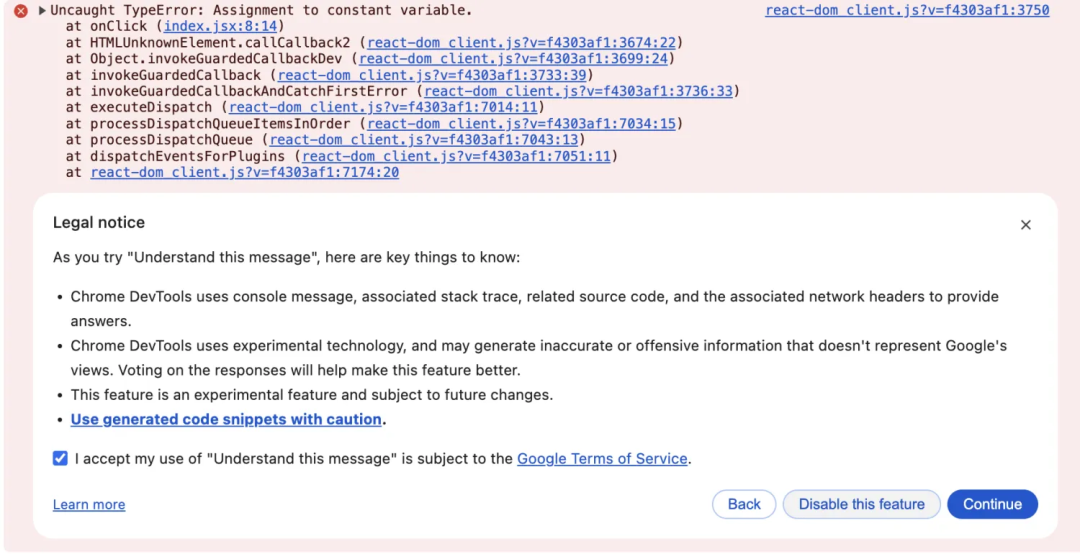Open invokeGuardedCallback link 3733:39
The image size is (1080, 554).
(432, 75)
